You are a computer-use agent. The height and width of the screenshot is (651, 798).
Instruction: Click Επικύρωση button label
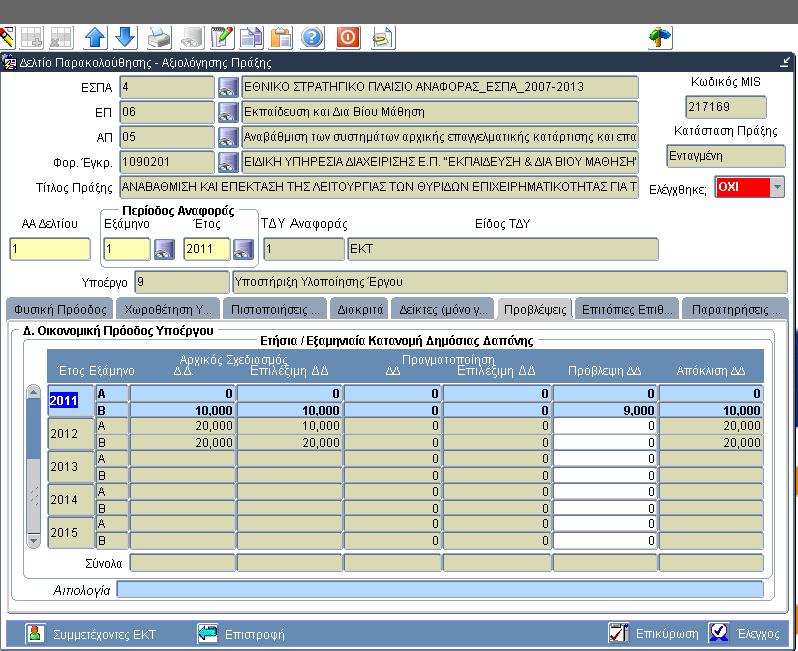tap(667, 634)
